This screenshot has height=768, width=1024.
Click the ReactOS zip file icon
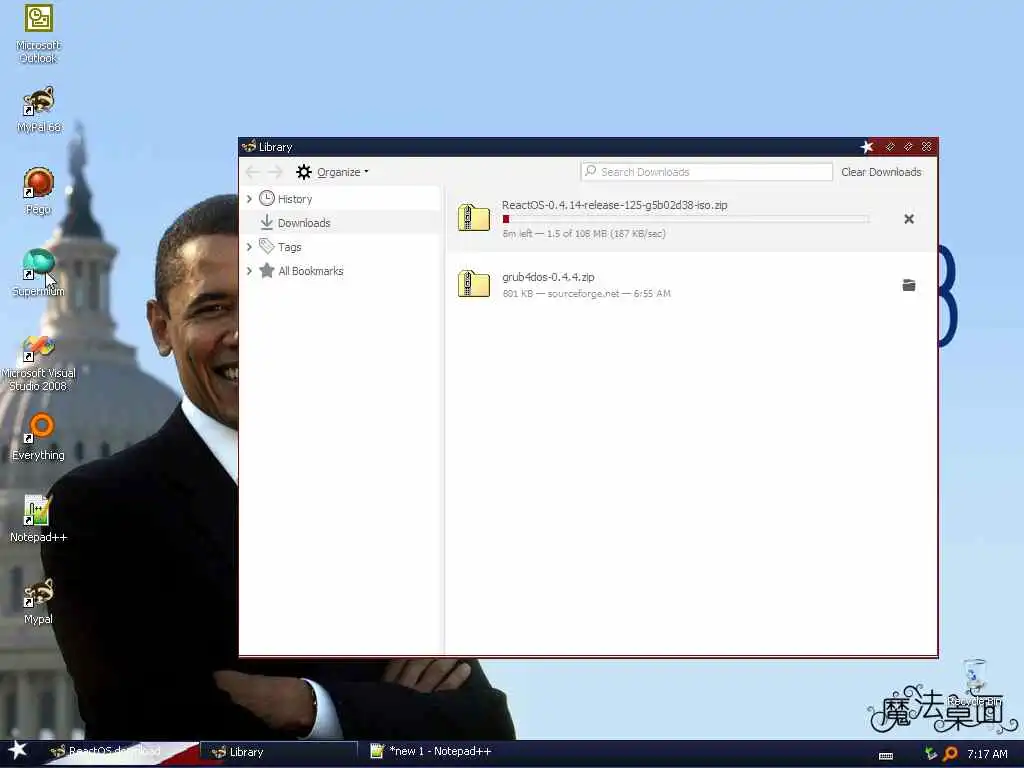[x=473, y=217]
